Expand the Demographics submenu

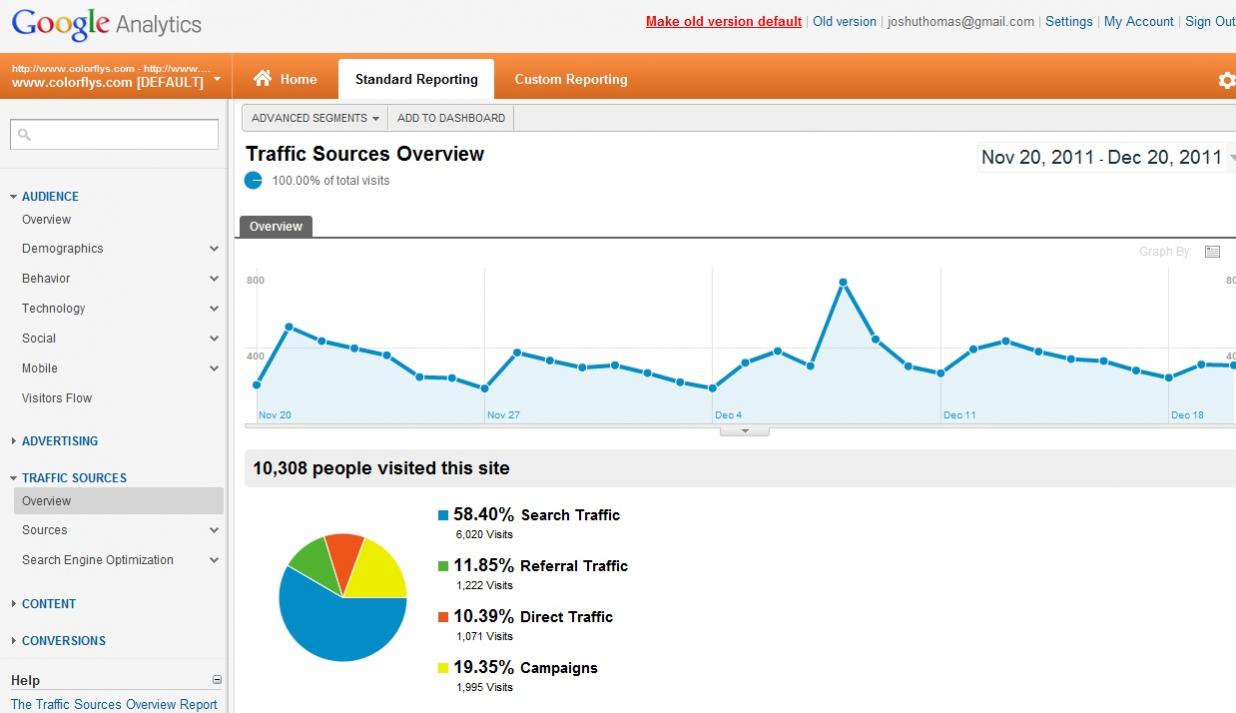pos(214,249)
